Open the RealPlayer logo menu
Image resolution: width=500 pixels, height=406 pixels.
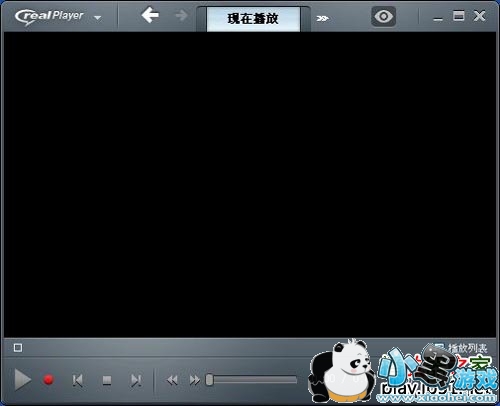[49, 17]
